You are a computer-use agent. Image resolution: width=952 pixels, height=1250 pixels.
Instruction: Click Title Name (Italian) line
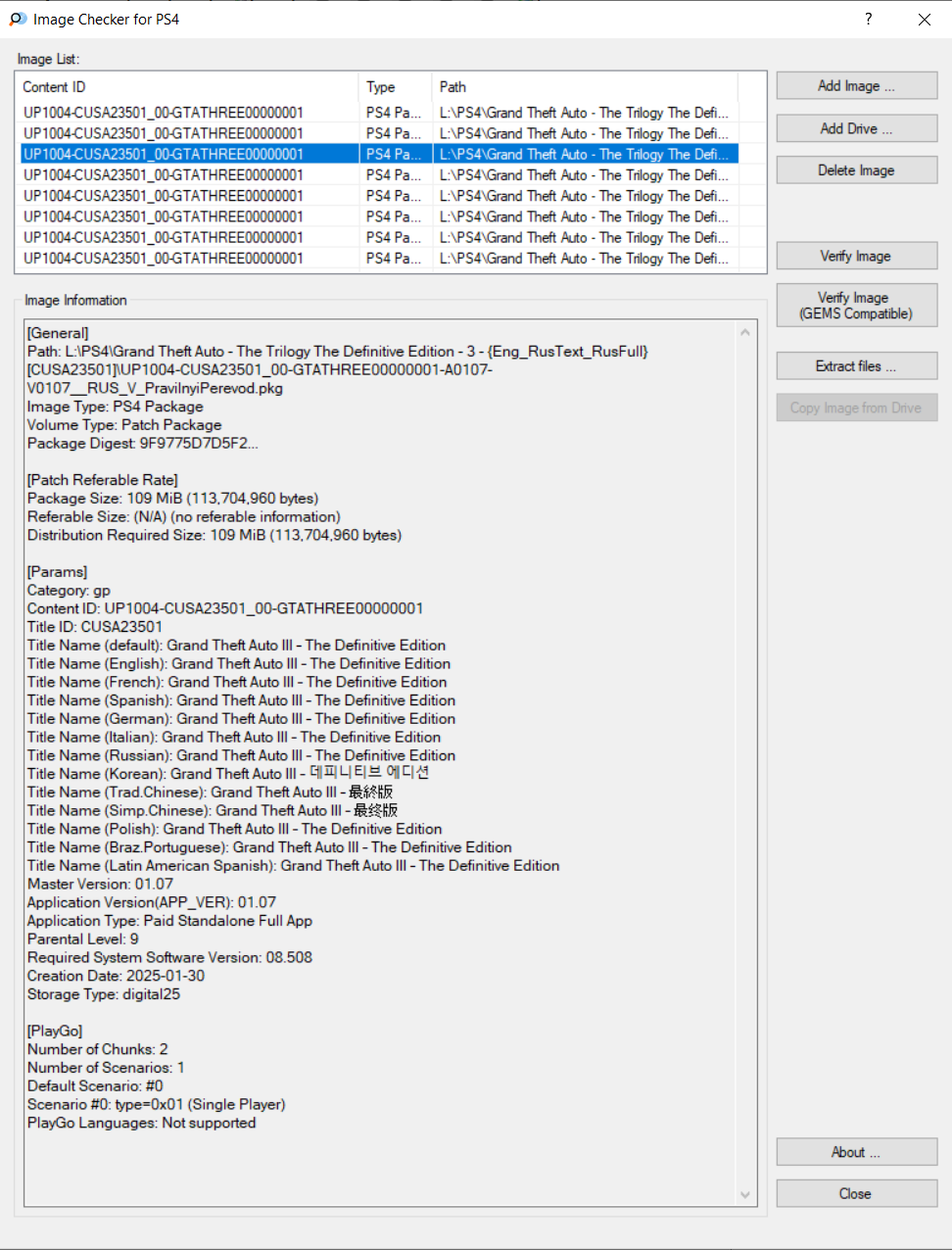point(234,738)
